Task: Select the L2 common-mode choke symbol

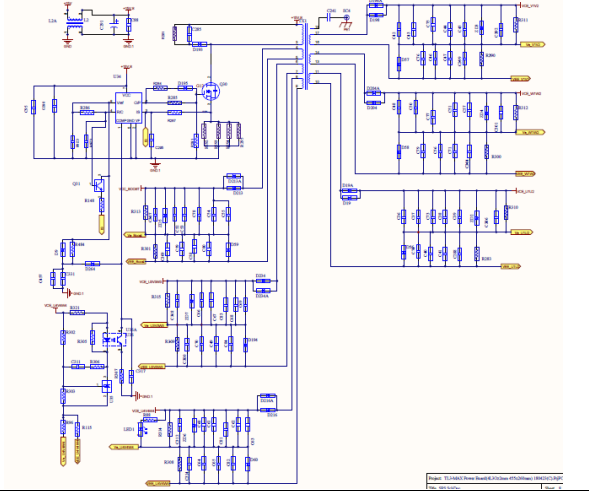Action: pyautogui.click(x=75, y=23)
